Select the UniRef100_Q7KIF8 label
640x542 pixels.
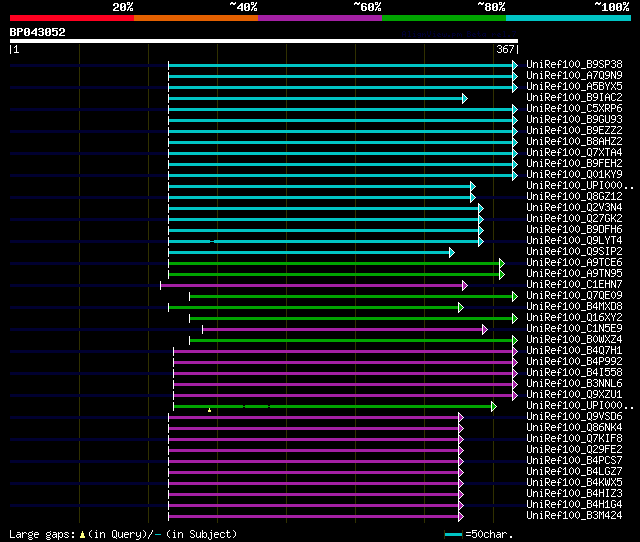[x=574, y=439]
